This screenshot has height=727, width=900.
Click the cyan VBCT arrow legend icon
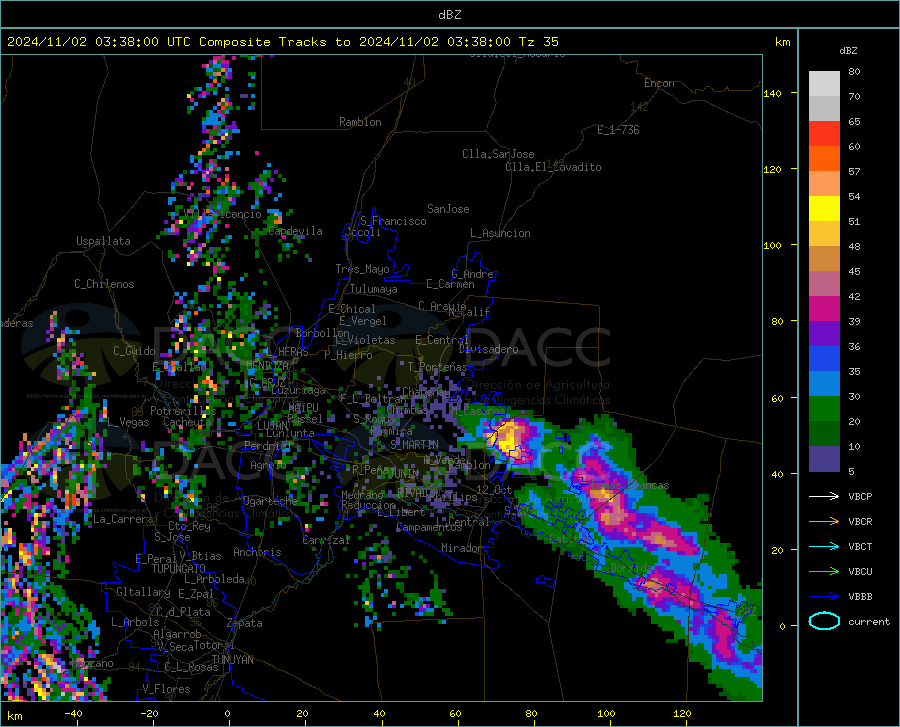(824, 546)
